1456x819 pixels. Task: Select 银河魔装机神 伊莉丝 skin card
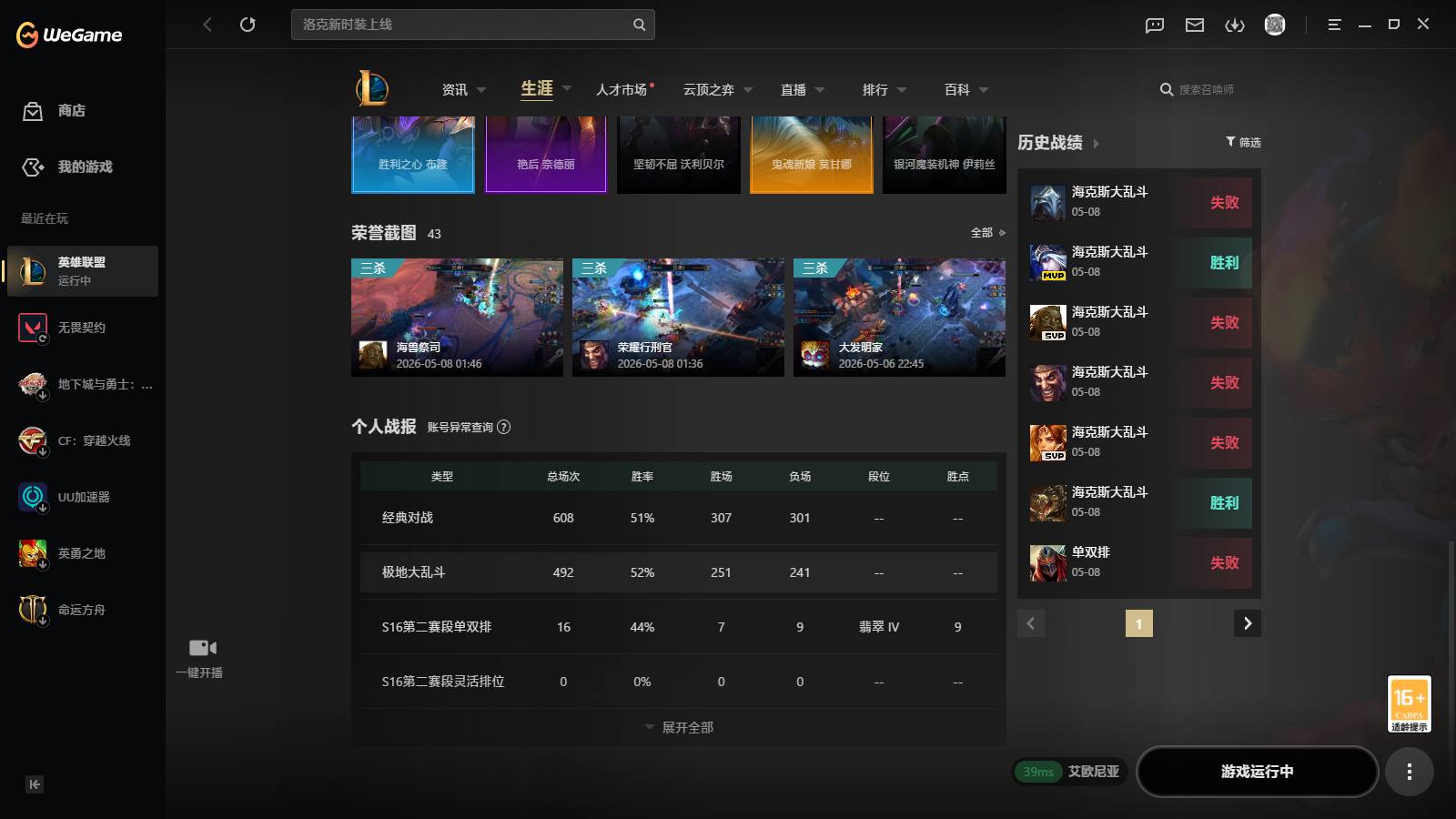point(945,155)
